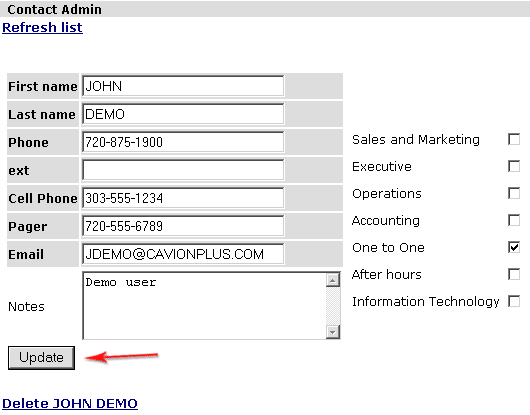Click the Notes scrollbar down arrow
The height and width of the screenshot is (415, 530).
pyautogui.click(x=333, y=332)
